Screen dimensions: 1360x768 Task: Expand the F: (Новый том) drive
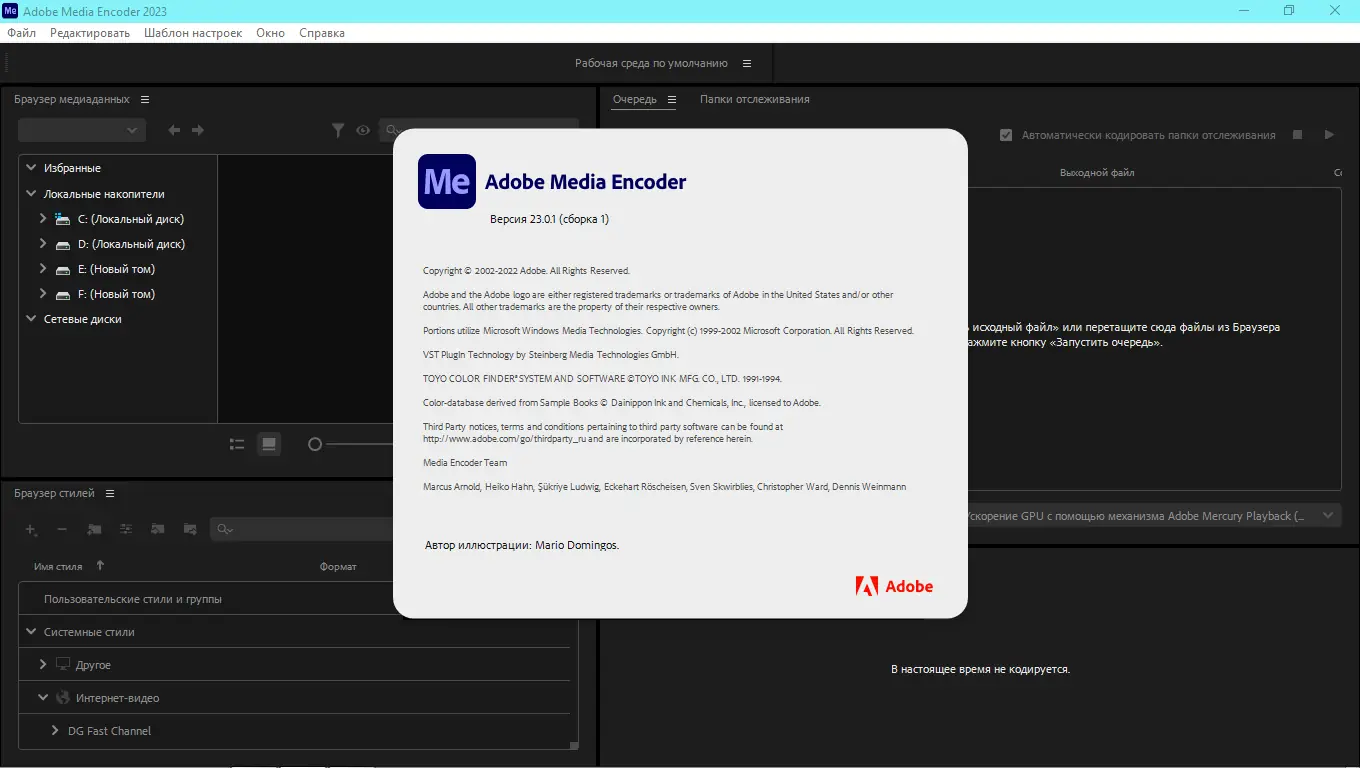tap(43, 294)
